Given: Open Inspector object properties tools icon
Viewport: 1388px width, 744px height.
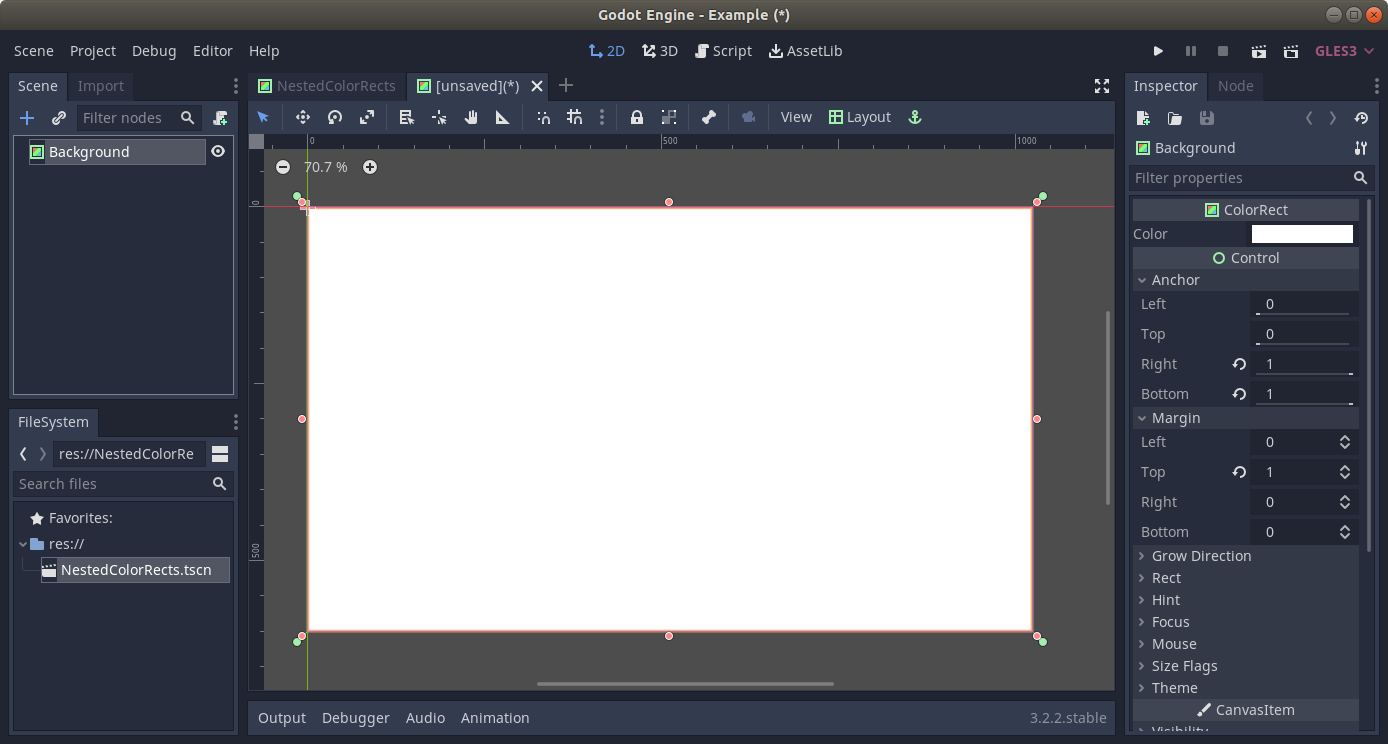Looking at the screenshot, I should pos(1360,148).
